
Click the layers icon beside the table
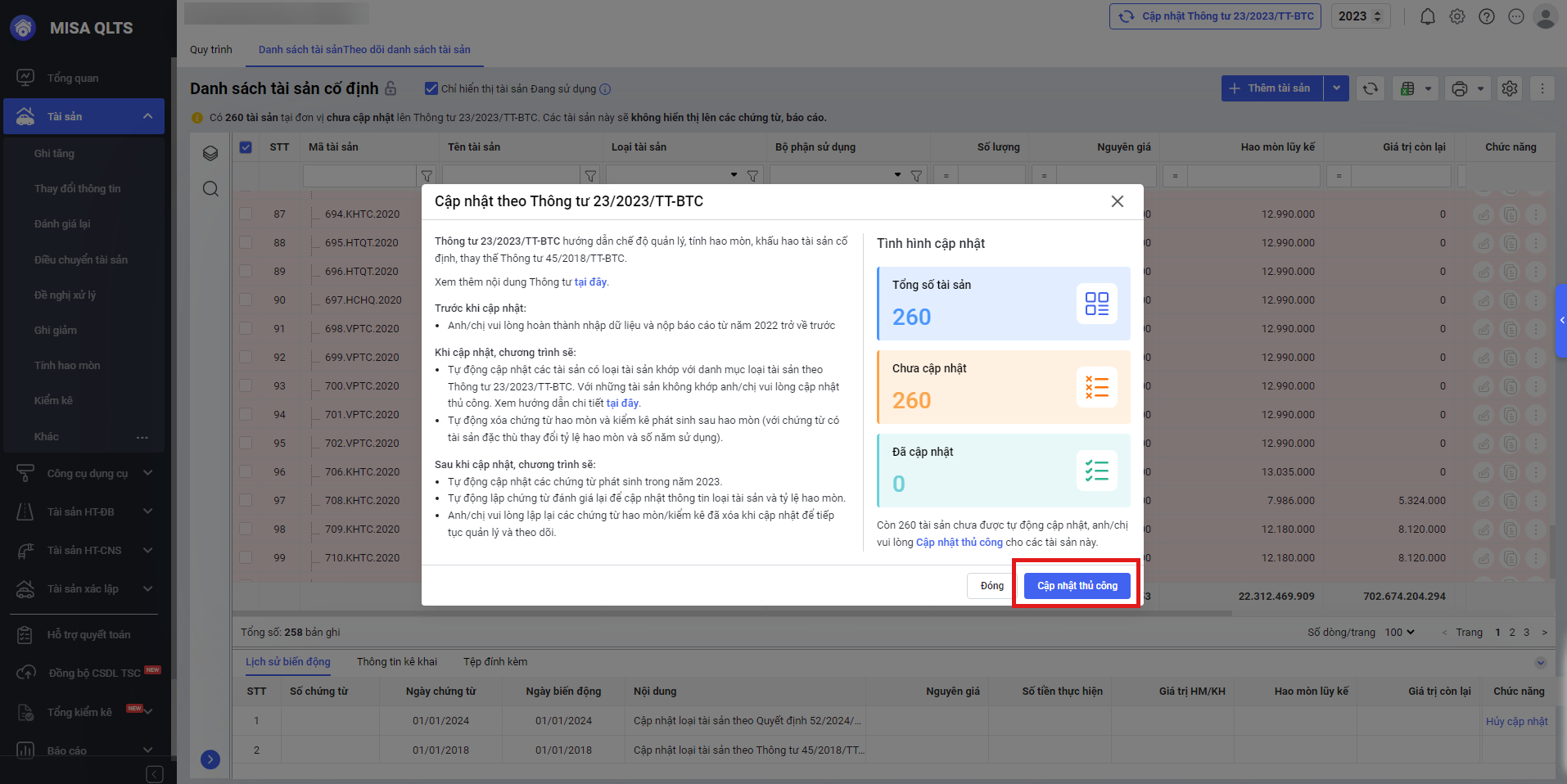210,153
